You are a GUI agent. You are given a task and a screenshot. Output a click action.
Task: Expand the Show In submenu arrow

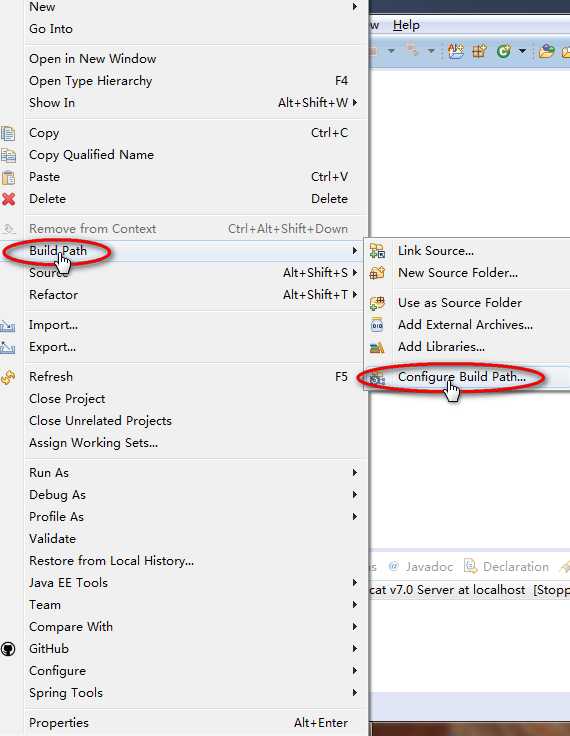[355, 103]
